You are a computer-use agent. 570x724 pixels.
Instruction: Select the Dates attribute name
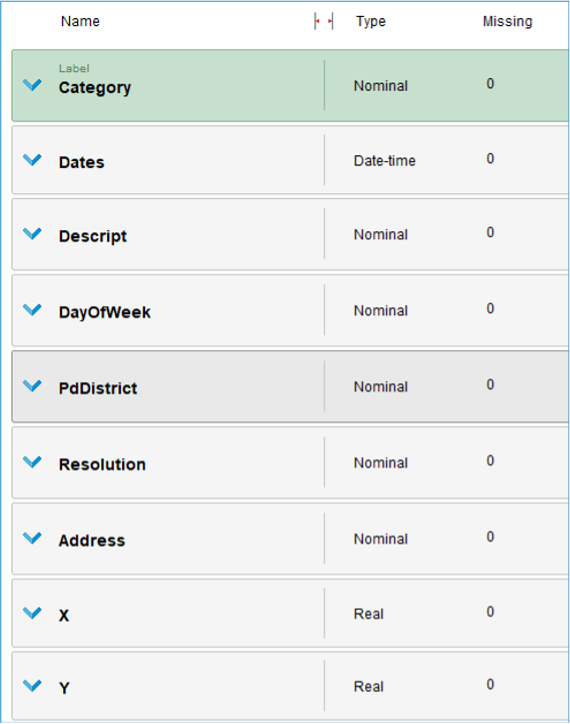pos(81,163)
